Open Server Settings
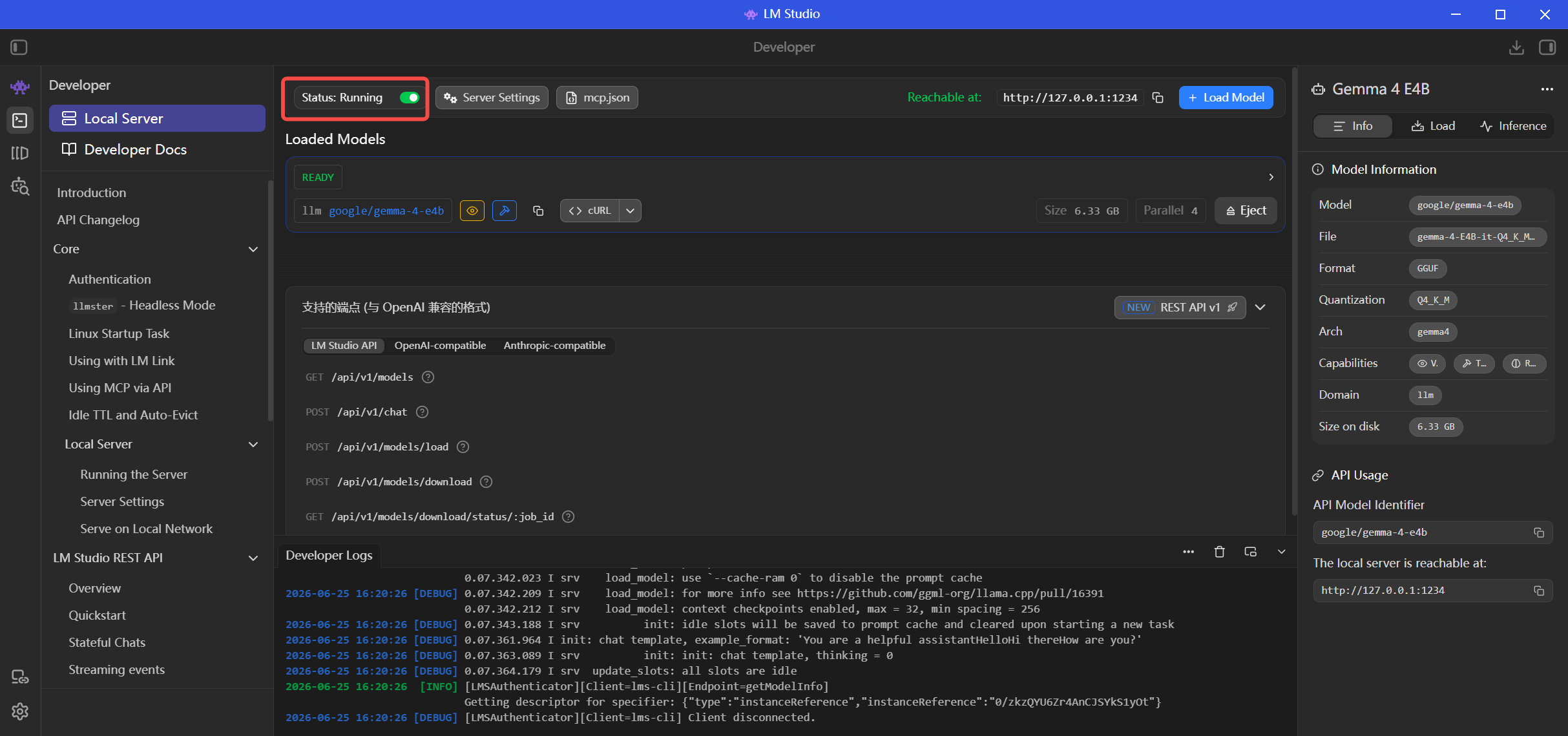This screenshot has width=1568, height=736. click(x=492, y=98)
